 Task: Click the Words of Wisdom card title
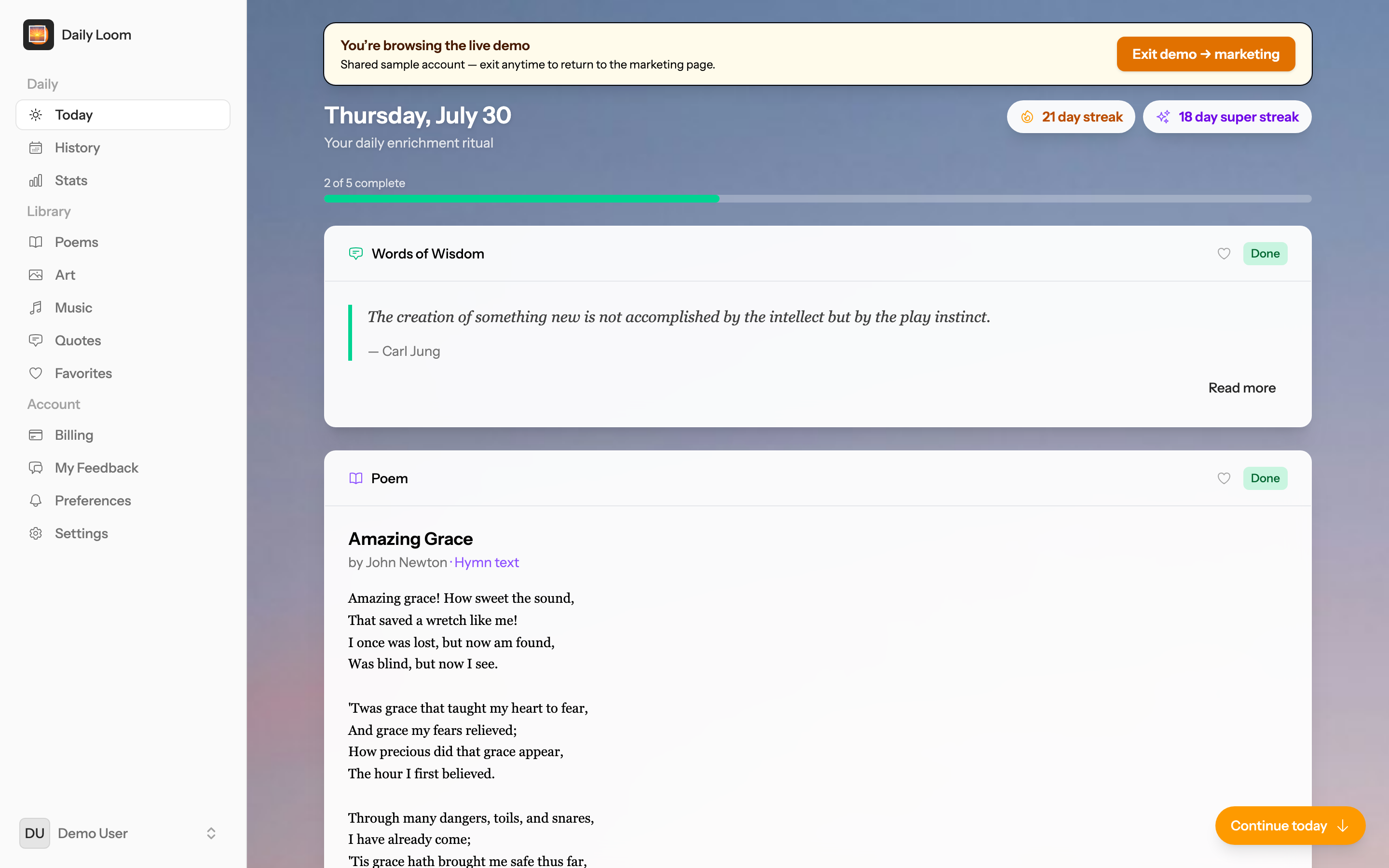click(428, 254)
